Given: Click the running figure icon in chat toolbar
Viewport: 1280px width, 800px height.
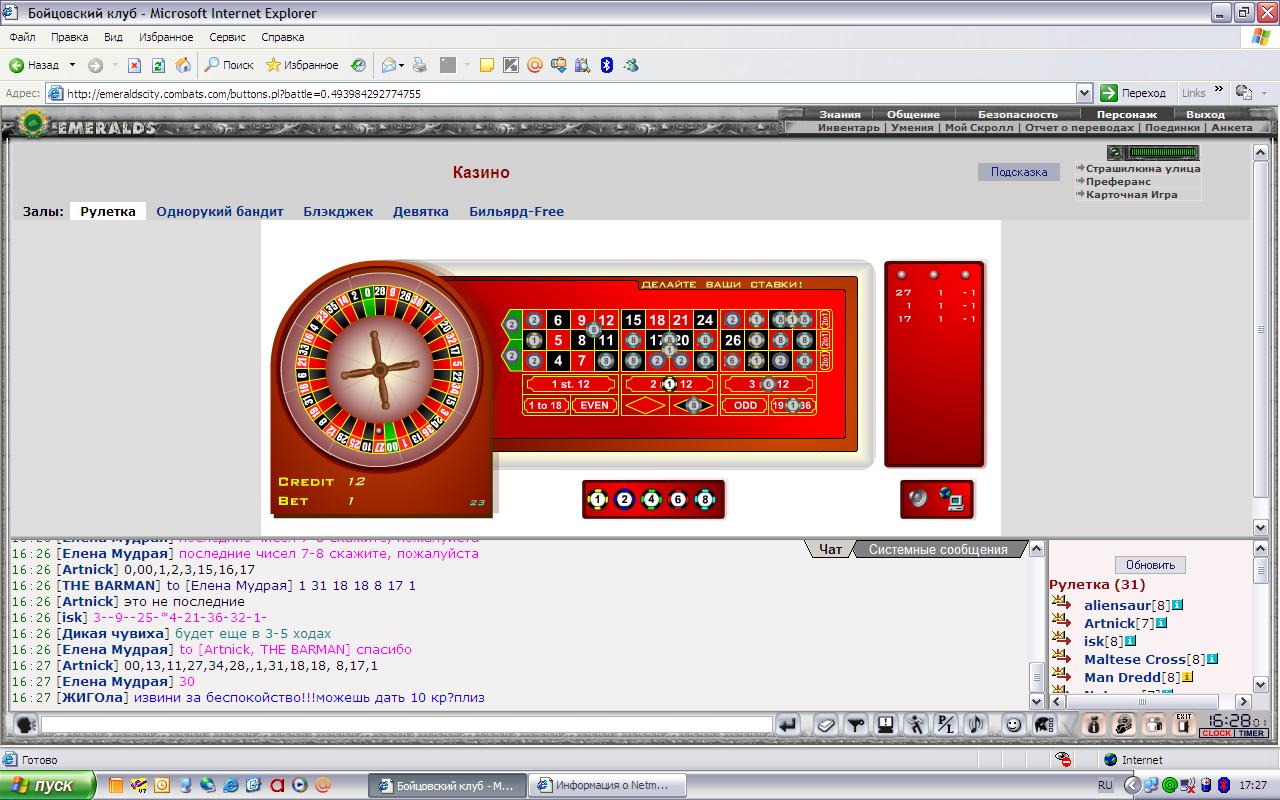Looking at the screenshot, I should (915, 725).
